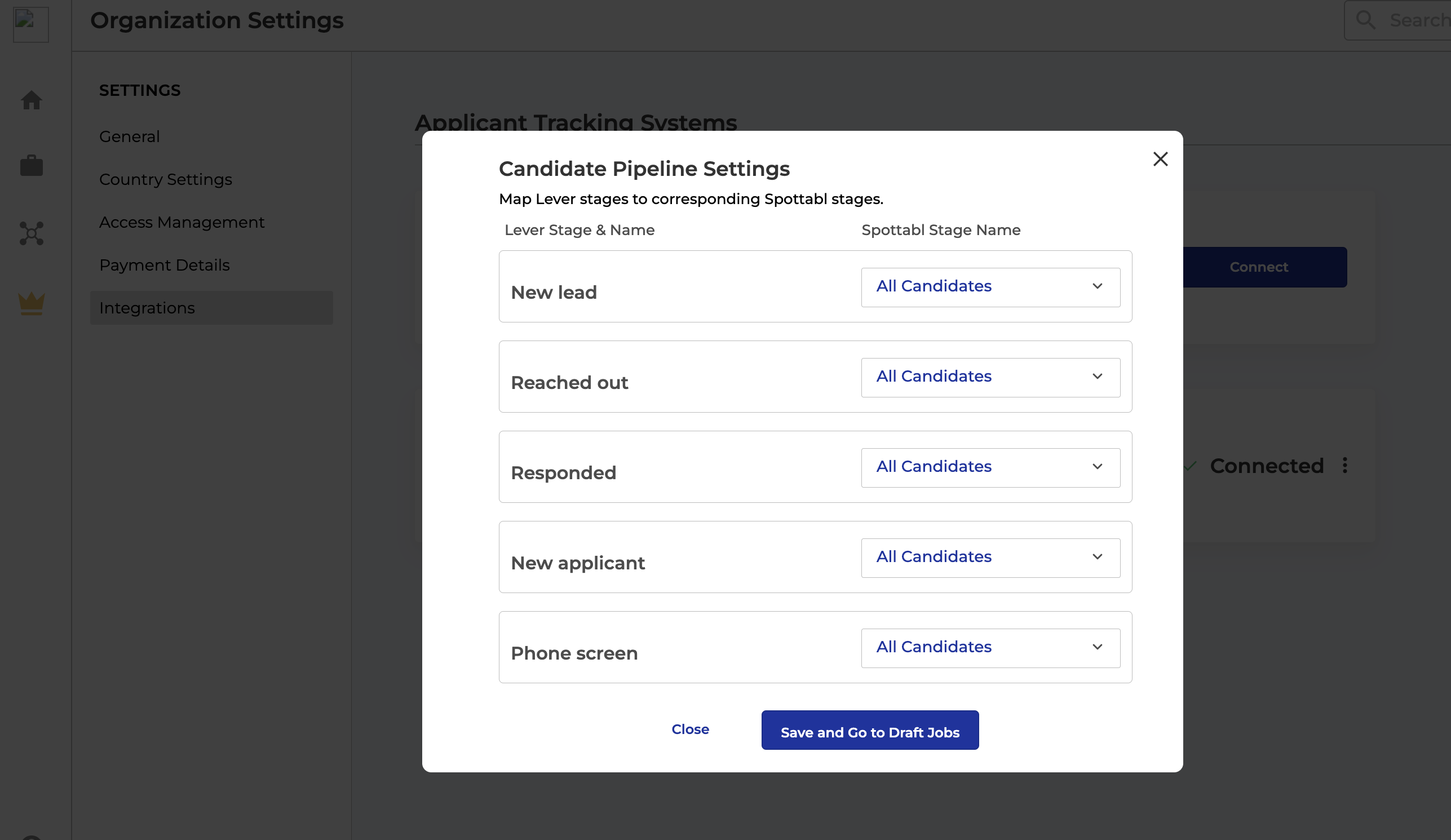Select the briefcase Jobs icon in sidebar
This screenshot has height=840, width=1451.
coord(32,166)
